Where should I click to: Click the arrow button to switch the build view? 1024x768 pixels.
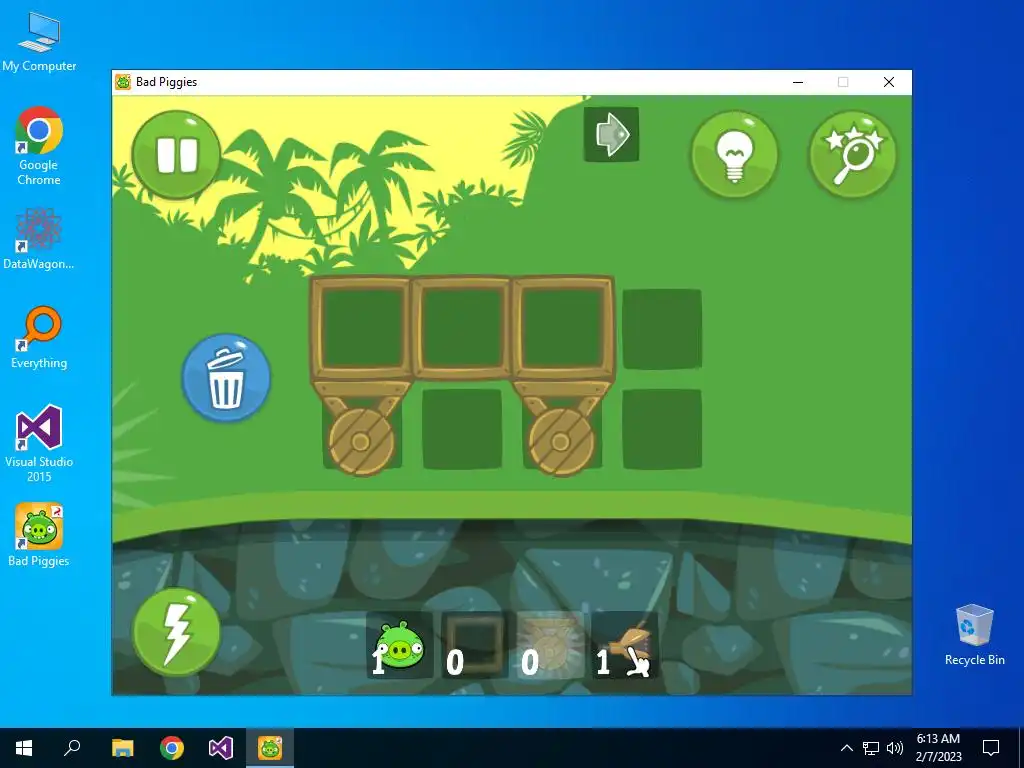pos(611,135)
